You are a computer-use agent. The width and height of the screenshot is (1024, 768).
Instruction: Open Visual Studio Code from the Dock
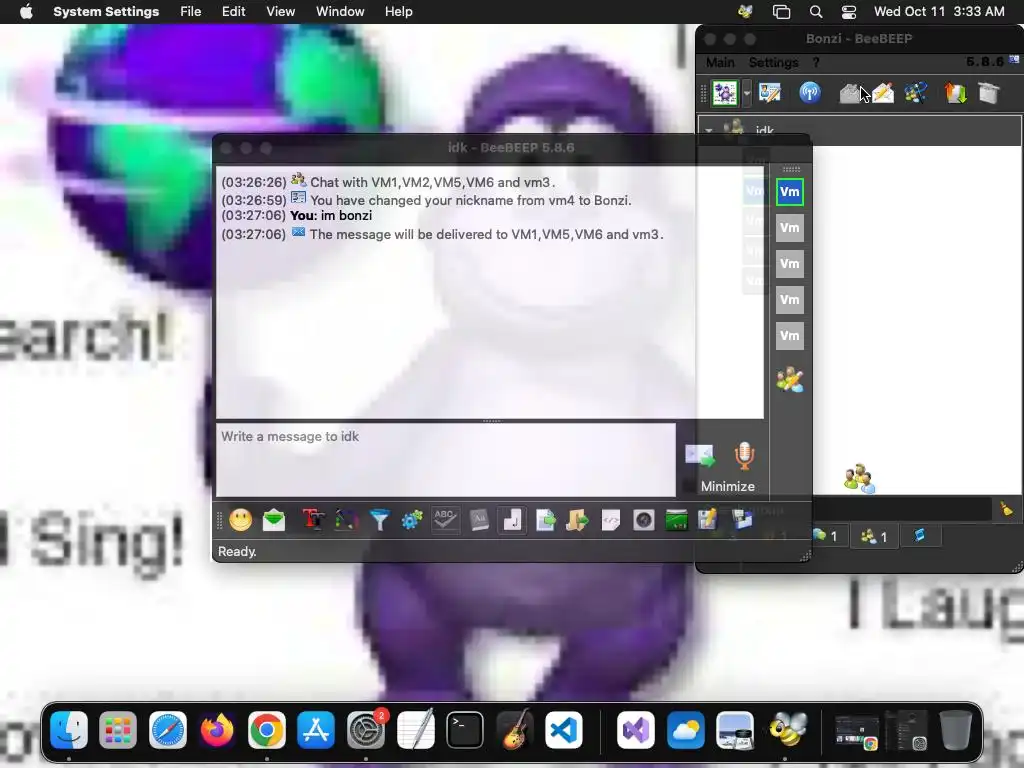[564, 730]
